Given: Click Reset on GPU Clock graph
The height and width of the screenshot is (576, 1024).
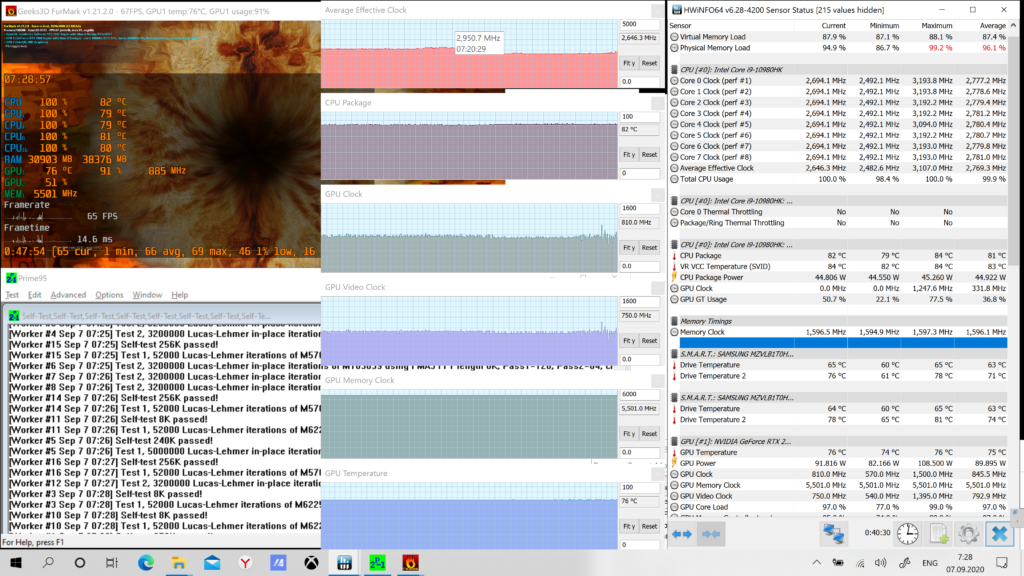Looking at the screenshot, I should 649,248.
